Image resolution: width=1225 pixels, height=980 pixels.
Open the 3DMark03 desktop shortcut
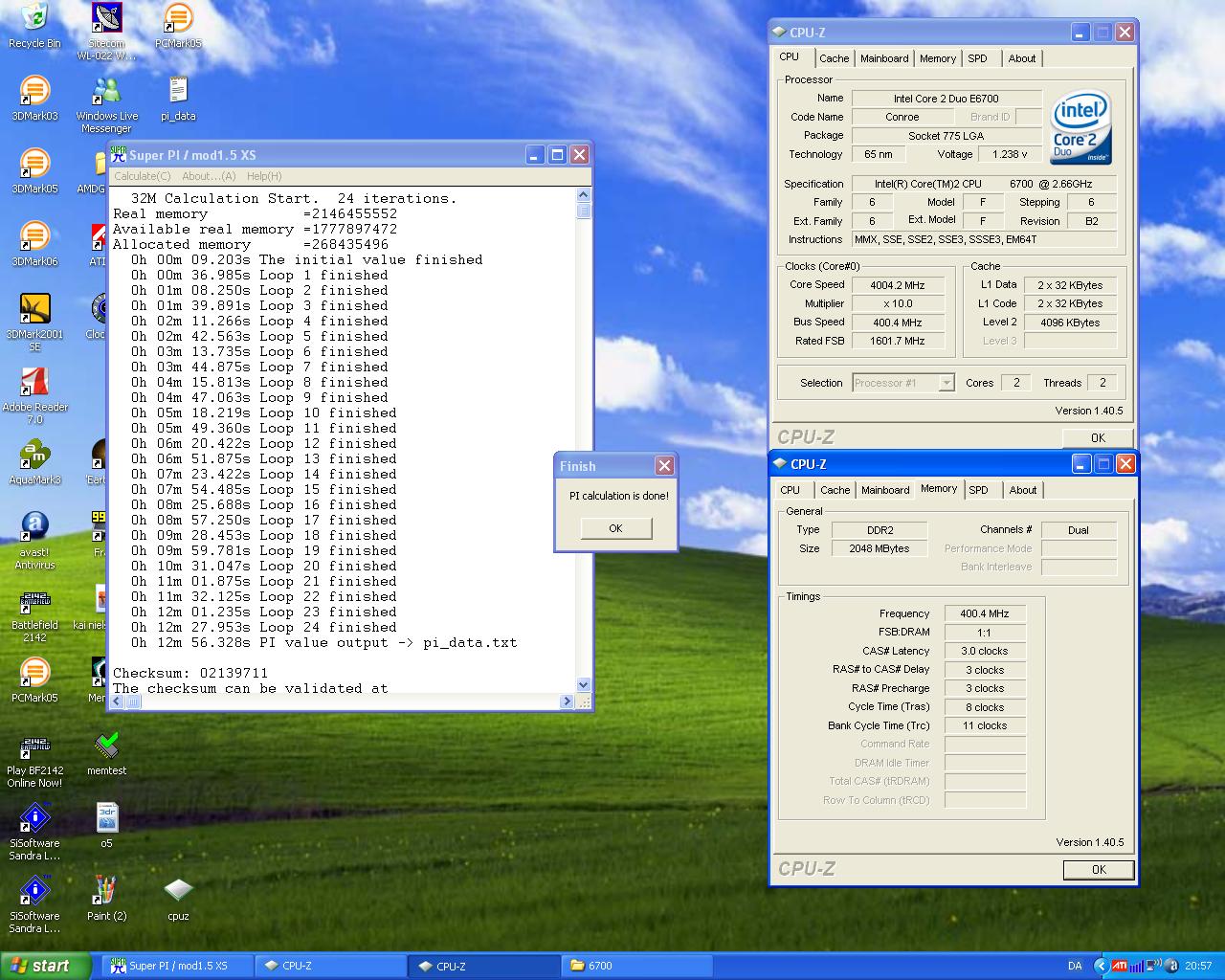(34, 99)
